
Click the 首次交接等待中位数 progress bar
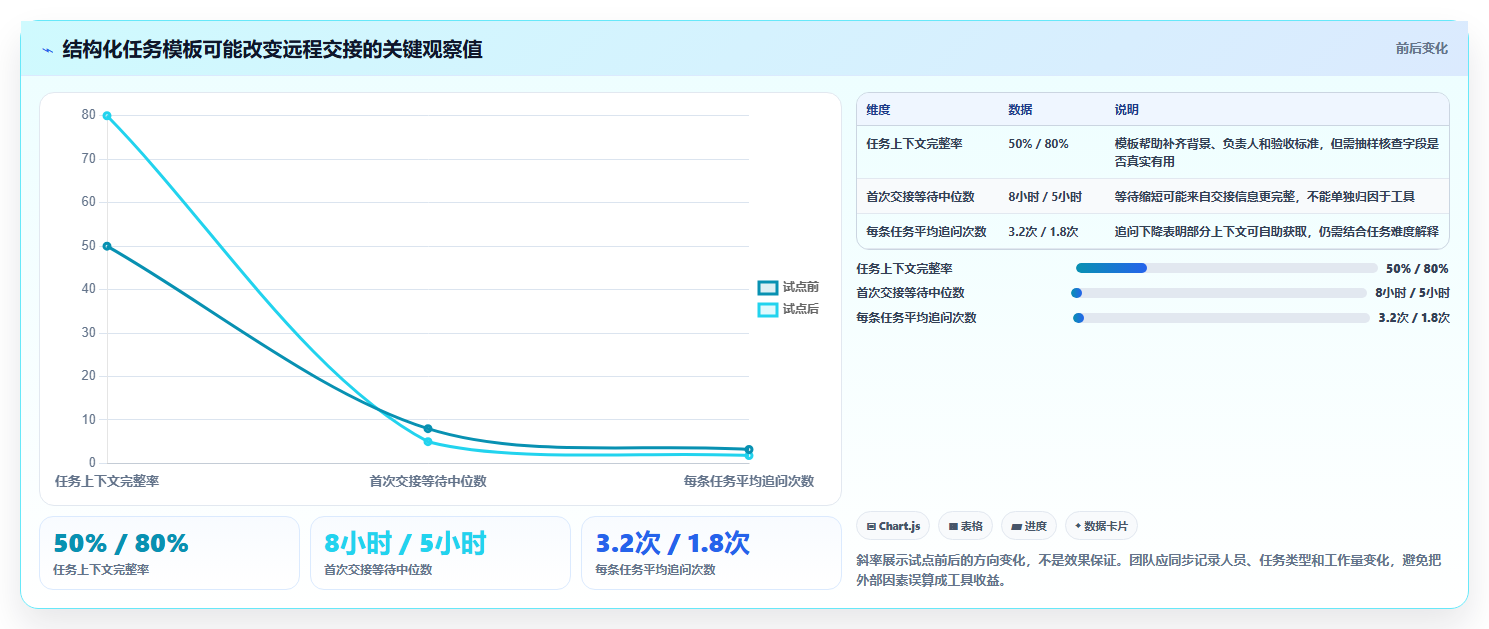point(1219,293)
